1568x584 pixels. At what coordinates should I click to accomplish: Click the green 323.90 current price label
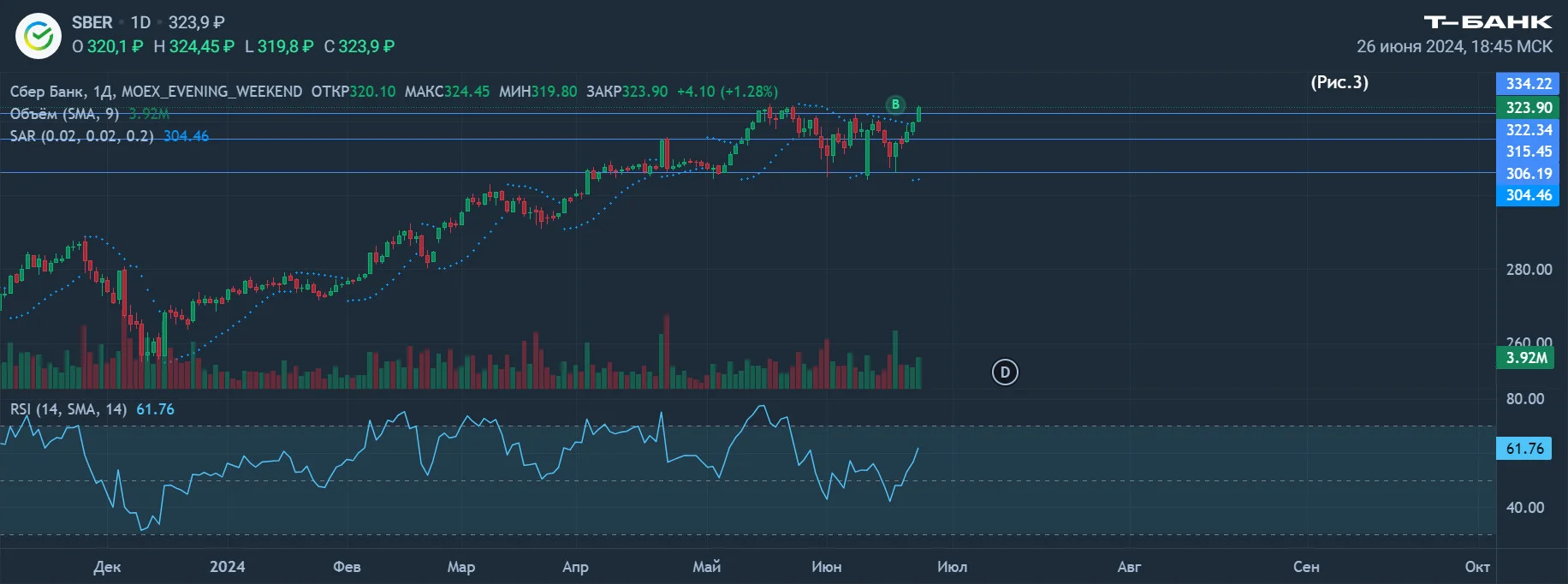coord(1529,107)
